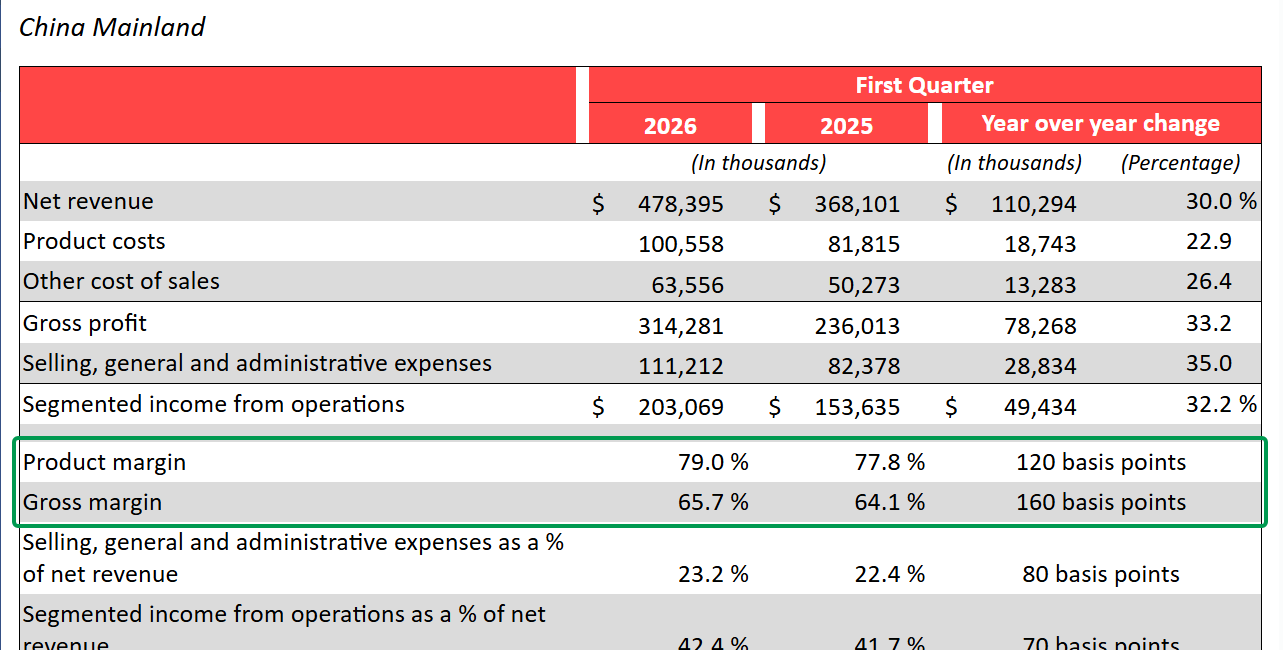This screenshot has height=650, width=1283.
Task: Click the Product costs change 18,743
Action: 1040,244
